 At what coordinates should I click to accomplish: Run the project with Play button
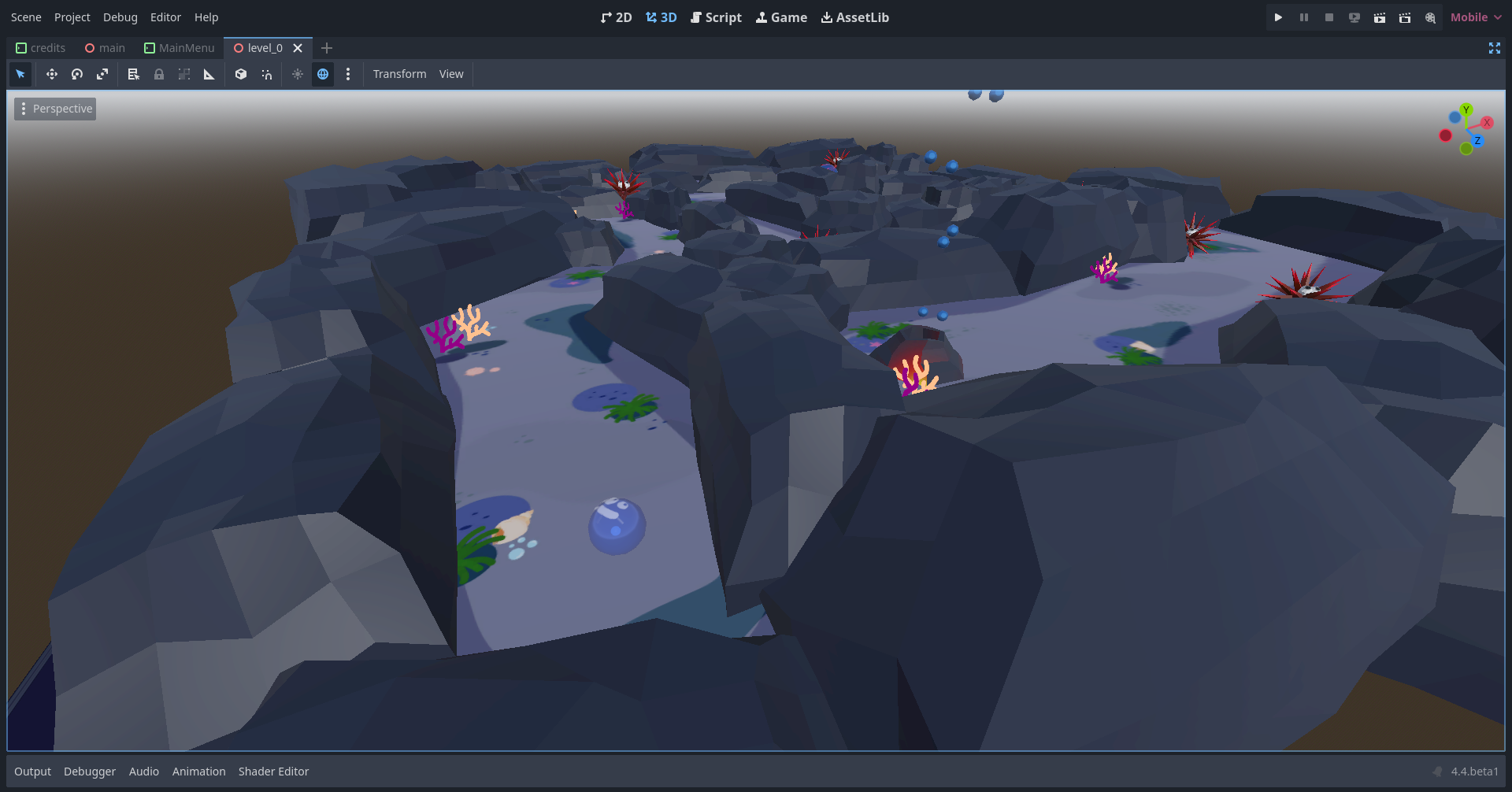pyautogui.click(x=1278, y=17)
